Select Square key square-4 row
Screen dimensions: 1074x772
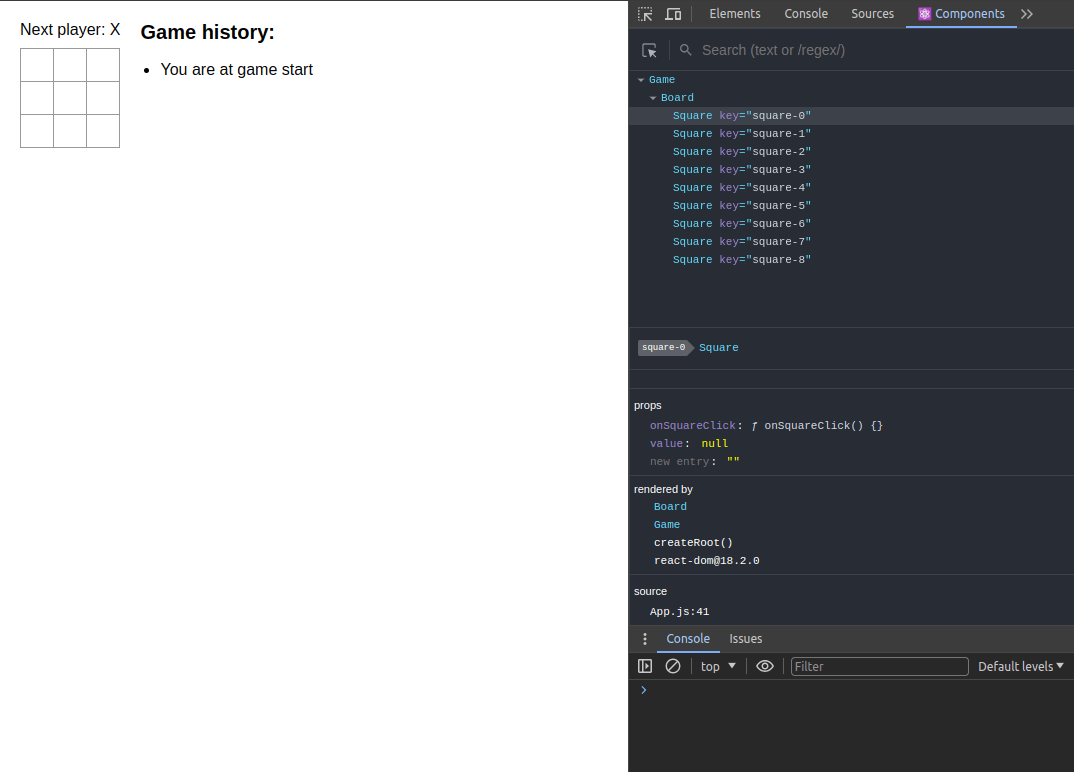pyautogui.click(x=851, y=188)
